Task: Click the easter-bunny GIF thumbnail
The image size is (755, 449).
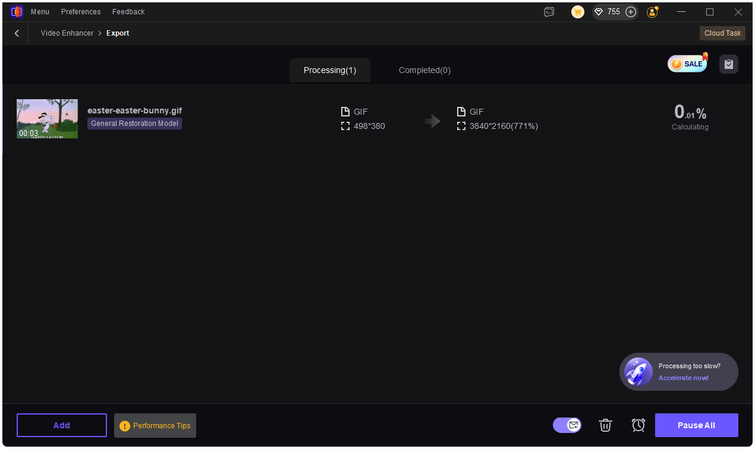Action: click(x=47, y=118)
